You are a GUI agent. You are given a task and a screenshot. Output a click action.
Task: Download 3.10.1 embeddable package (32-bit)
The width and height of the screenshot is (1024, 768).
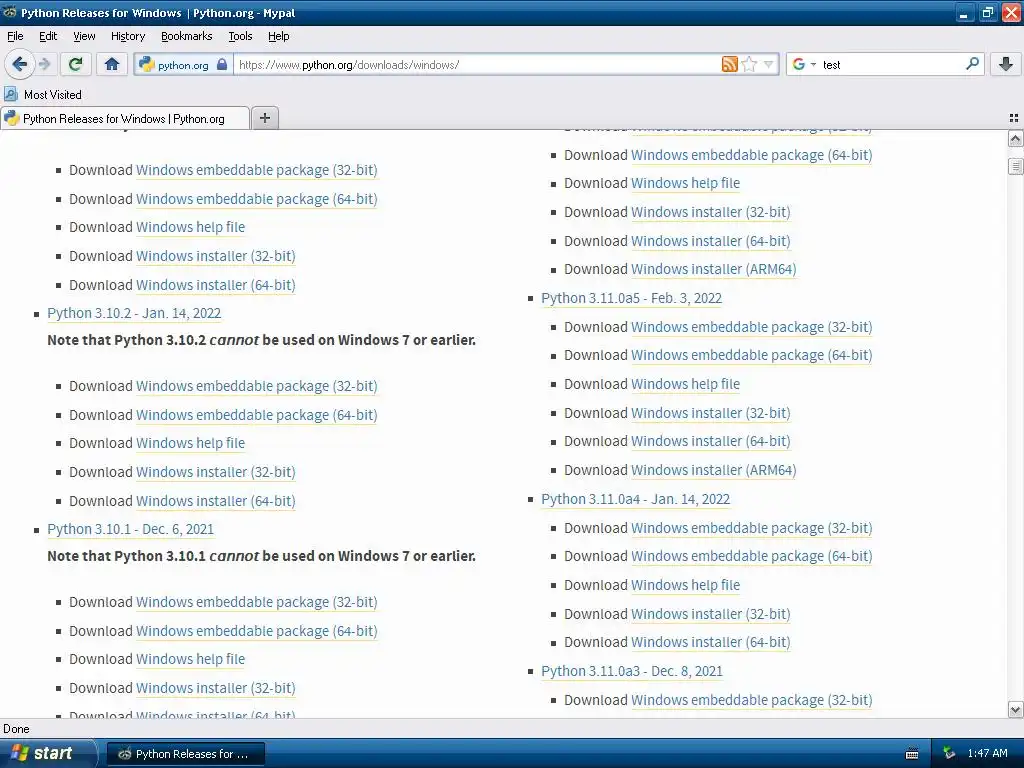257,602
